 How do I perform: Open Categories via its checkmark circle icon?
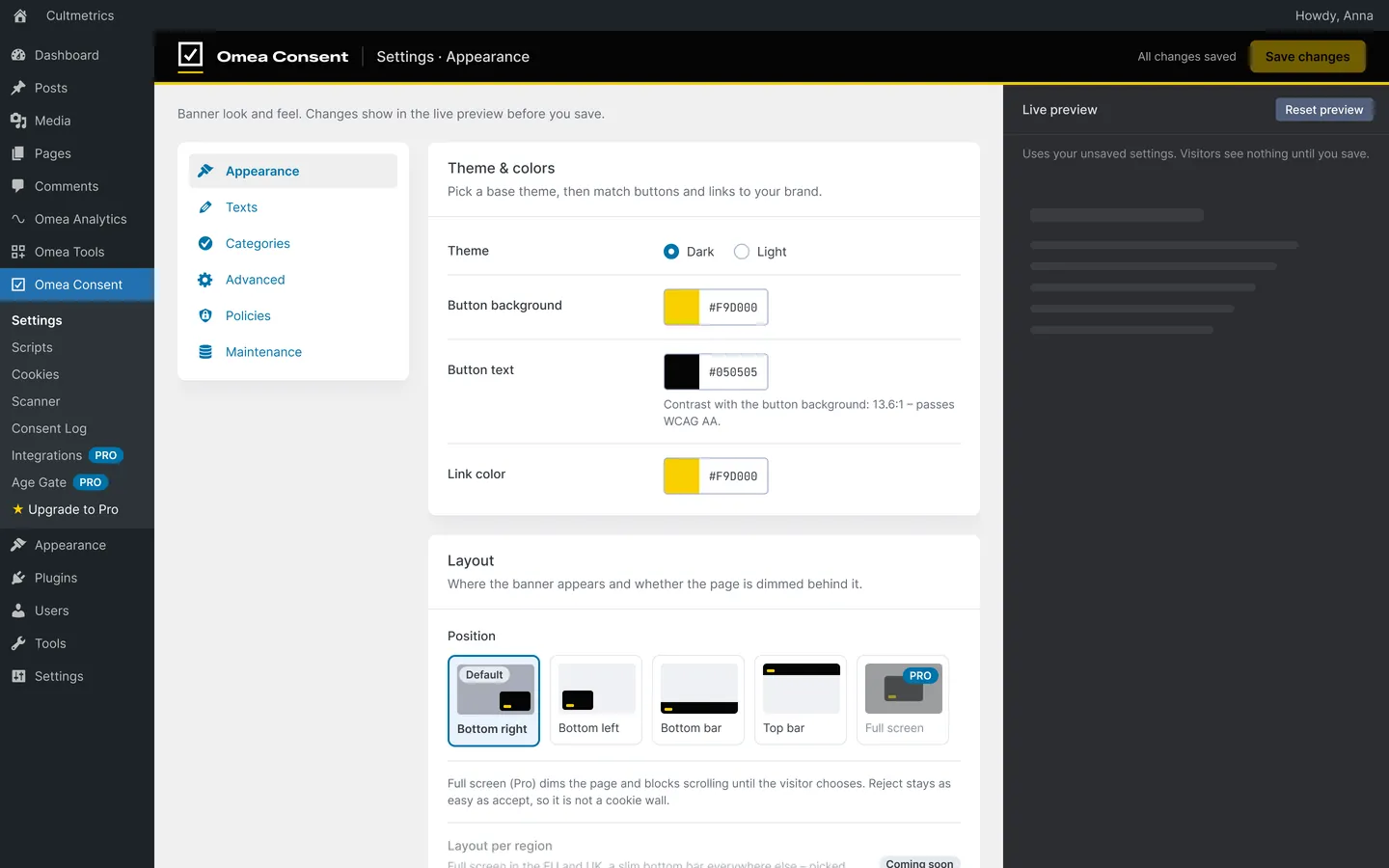(x=205, y=243)
